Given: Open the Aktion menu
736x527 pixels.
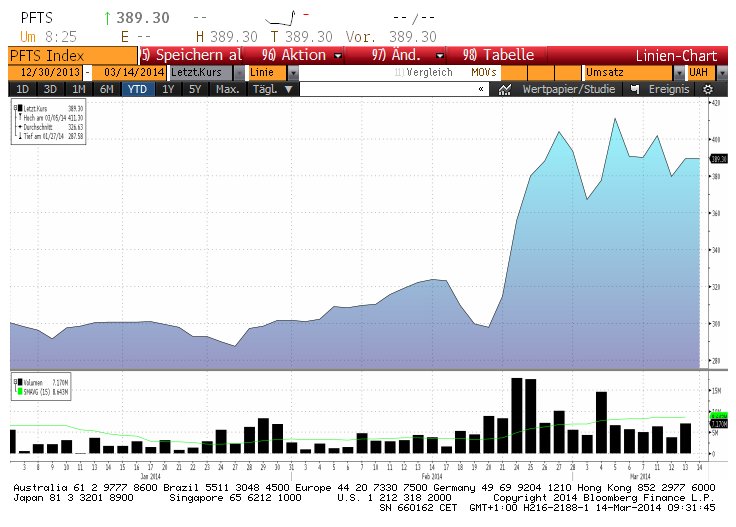Looking at the screenshot, I should pyautogui.click(x=302, y=55).
